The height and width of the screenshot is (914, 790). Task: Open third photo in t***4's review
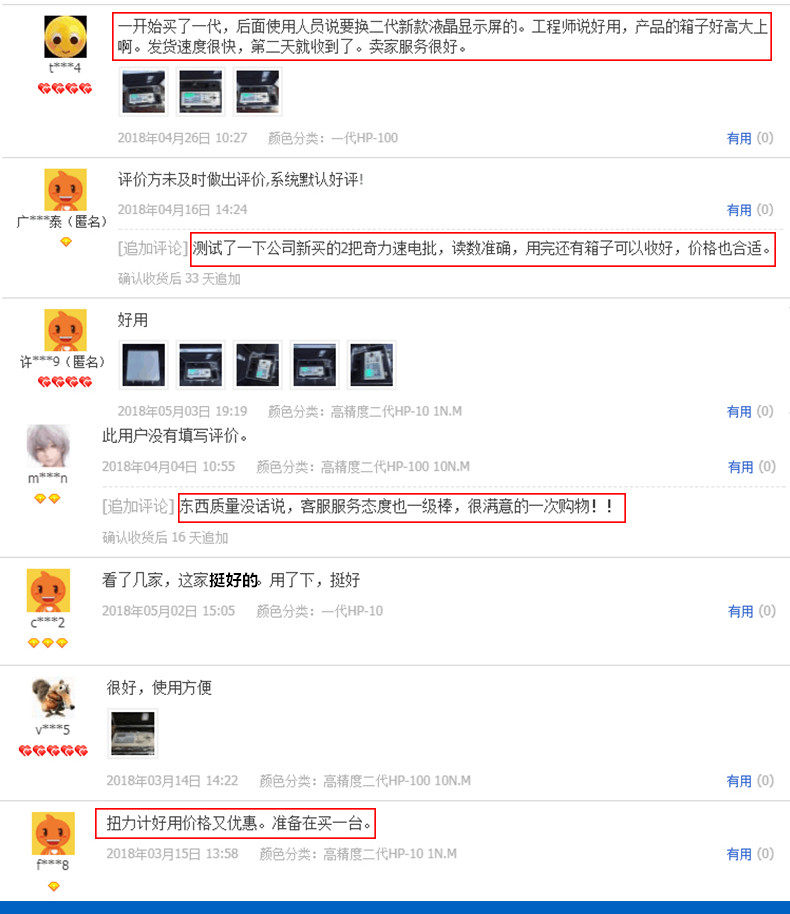point(258,92)
